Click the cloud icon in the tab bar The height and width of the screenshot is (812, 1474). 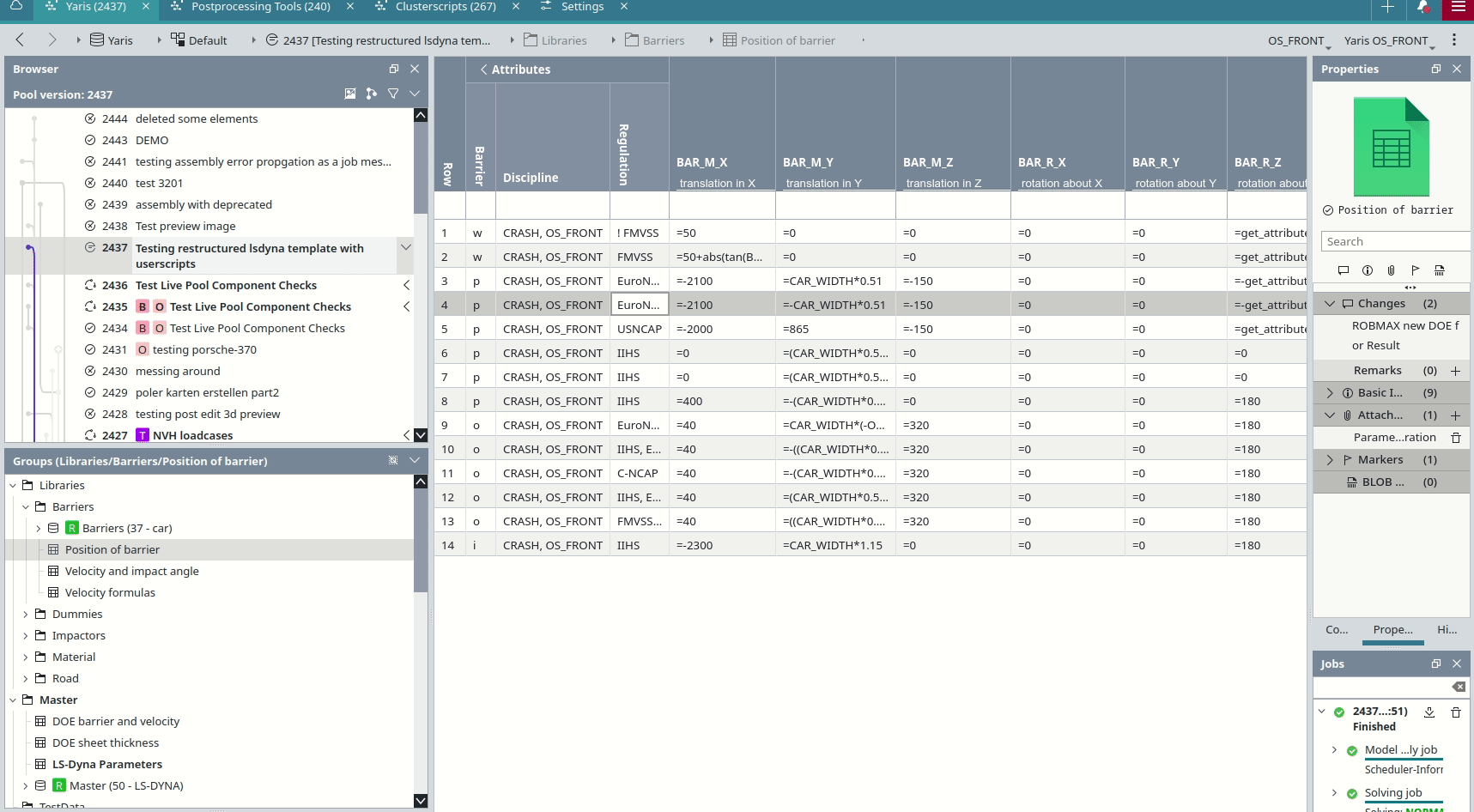coord(16,6)
